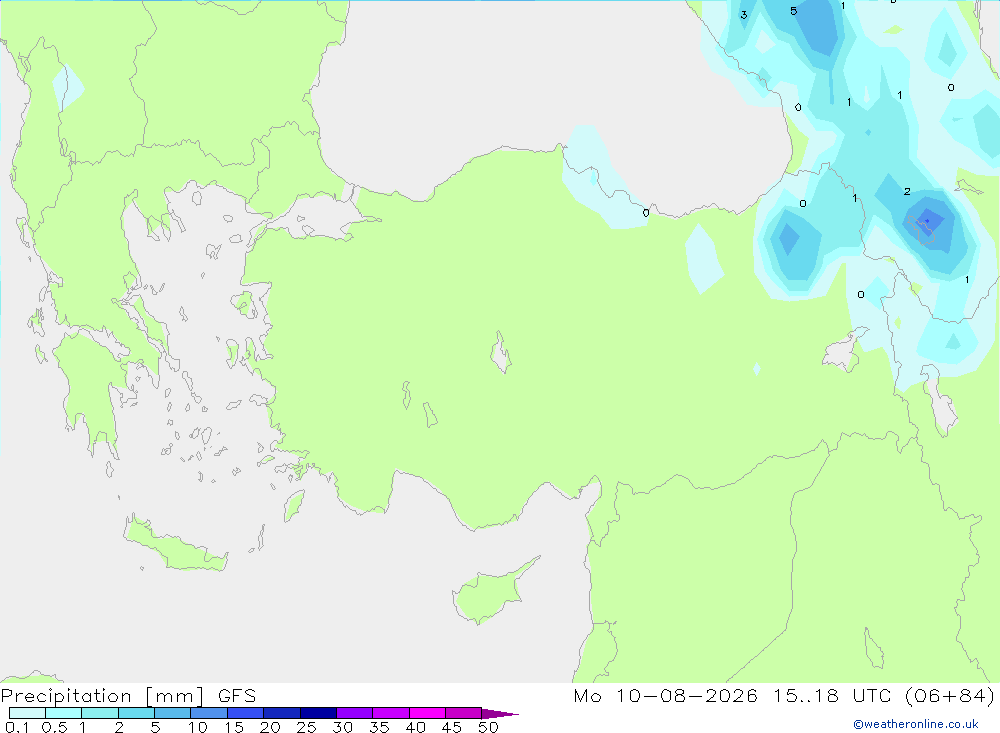
Task: Click the 45–50 mm dark magenta swatch
Action: [464, 713]
